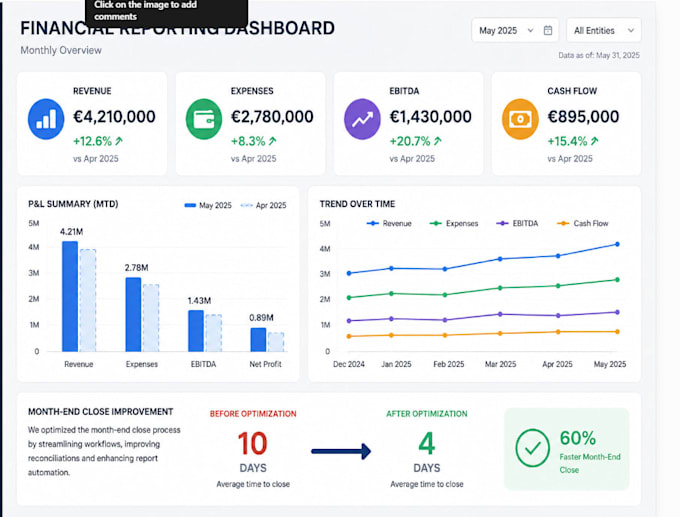This screenshot has height=517, width=680.
Task: Click the purple EBITDA trend-arrow icon
Action: [362, 119]
